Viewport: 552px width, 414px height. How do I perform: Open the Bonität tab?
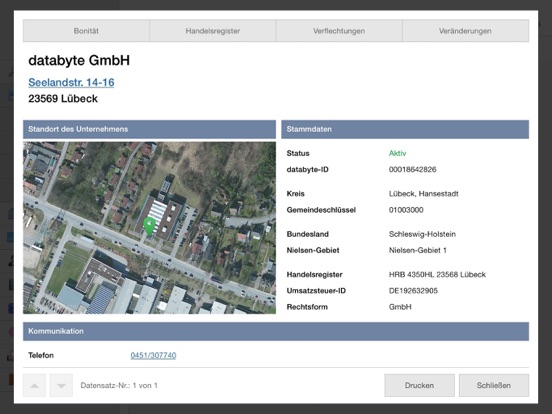coord(86,31)
